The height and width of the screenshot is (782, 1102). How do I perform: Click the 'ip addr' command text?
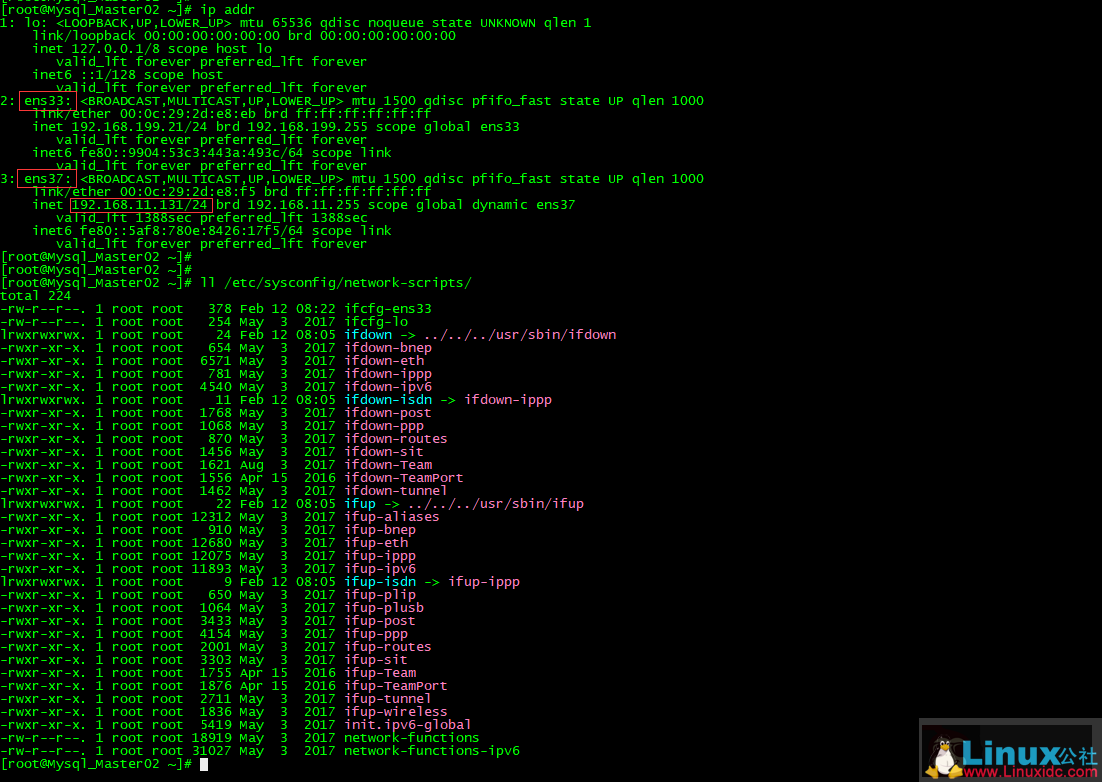pyautogui.click(x=228, y=10)
